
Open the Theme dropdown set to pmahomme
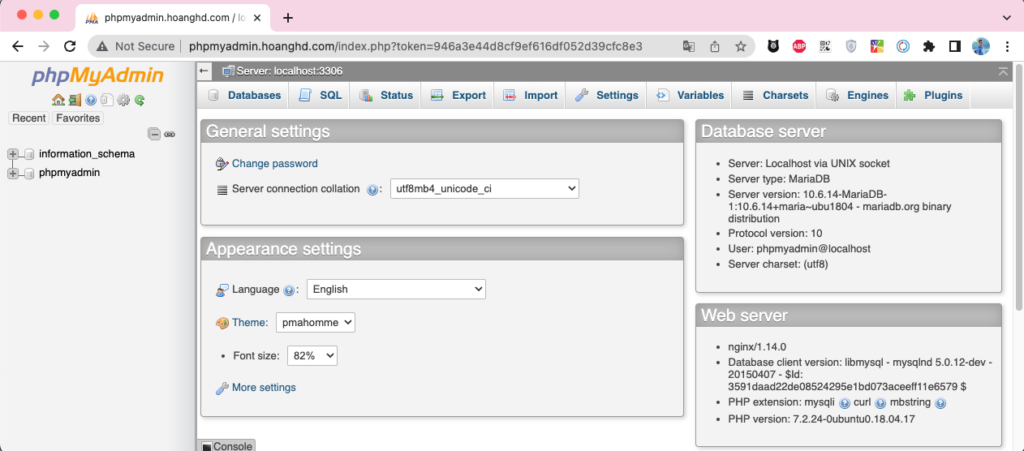click(x=315, y=322)
